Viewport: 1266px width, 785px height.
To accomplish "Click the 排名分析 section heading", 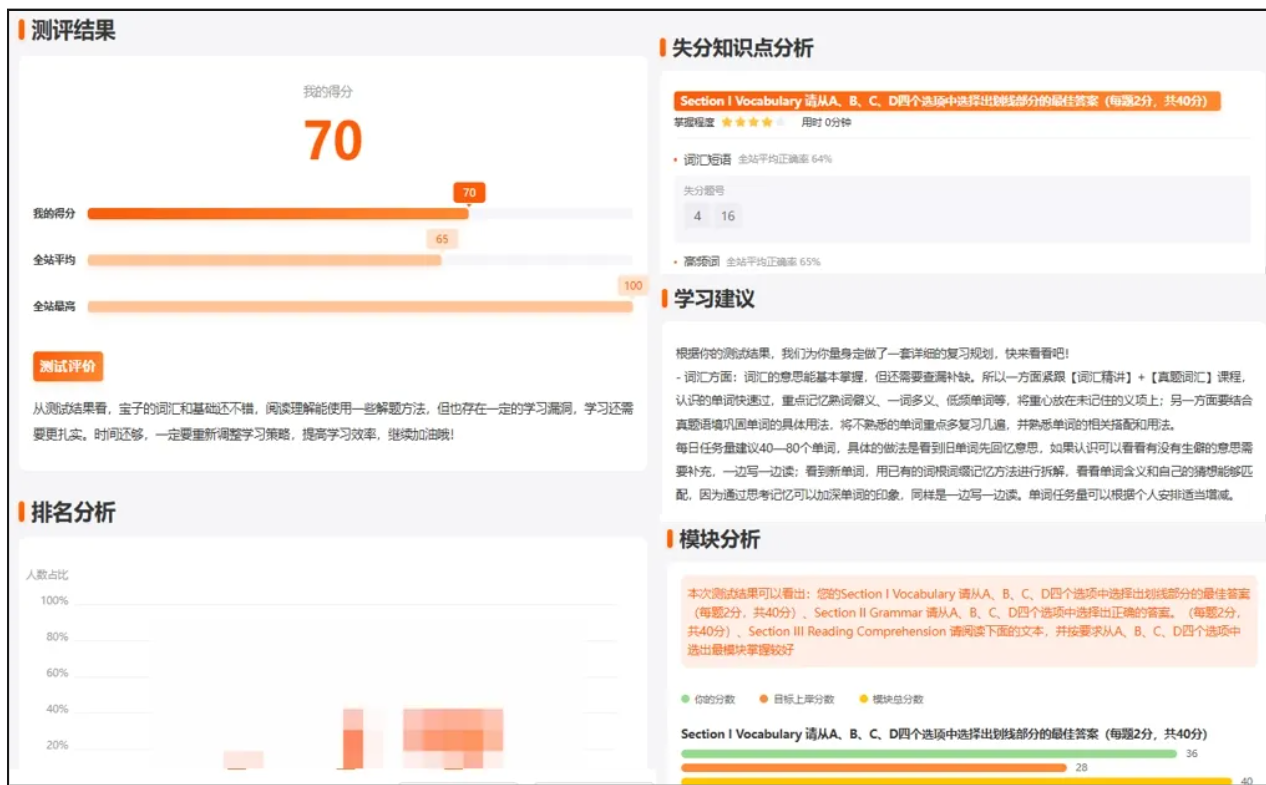I will point(73,512).
